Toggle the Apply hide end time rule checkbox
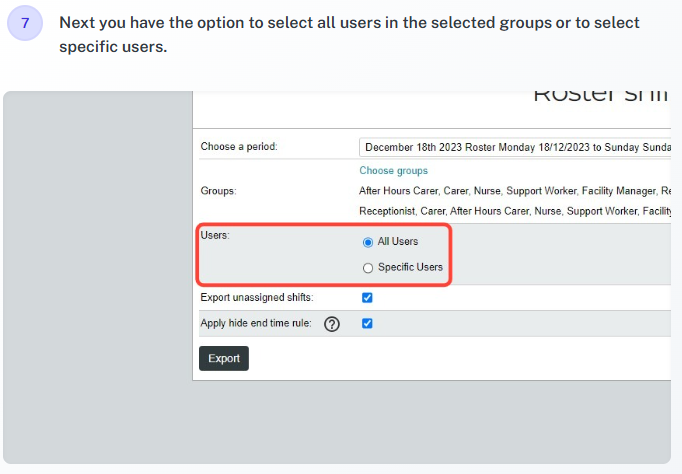Screen dimensions: 682x474 point(367,323)
